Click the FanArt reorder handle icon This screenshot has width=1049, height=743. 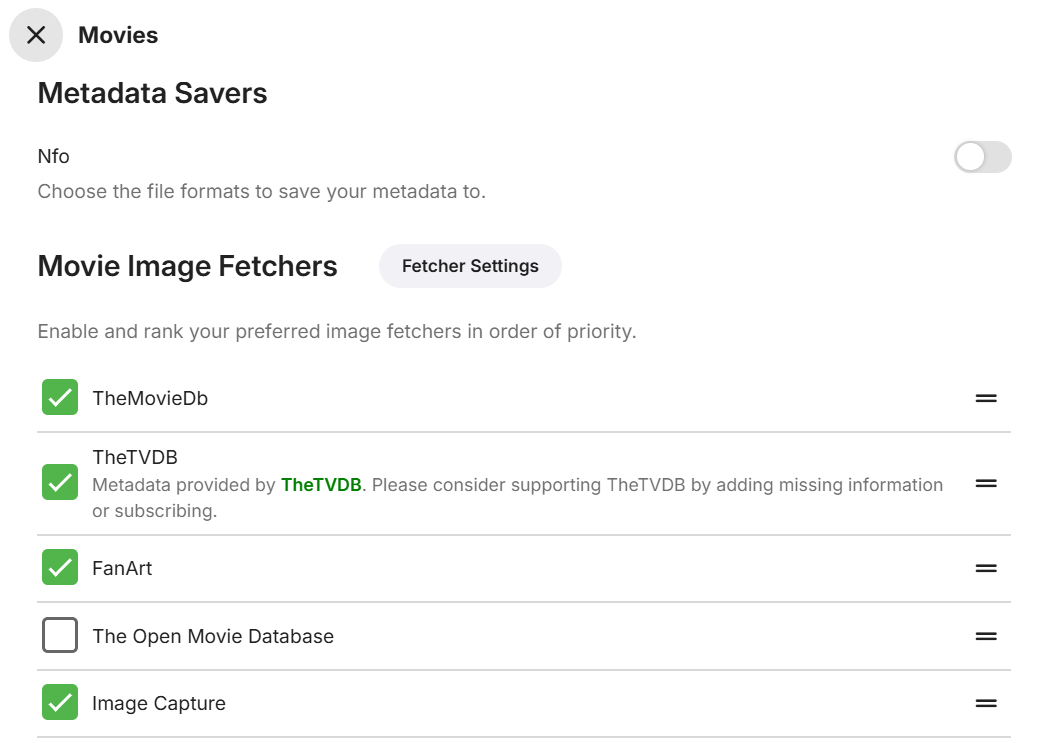[986, 568]
